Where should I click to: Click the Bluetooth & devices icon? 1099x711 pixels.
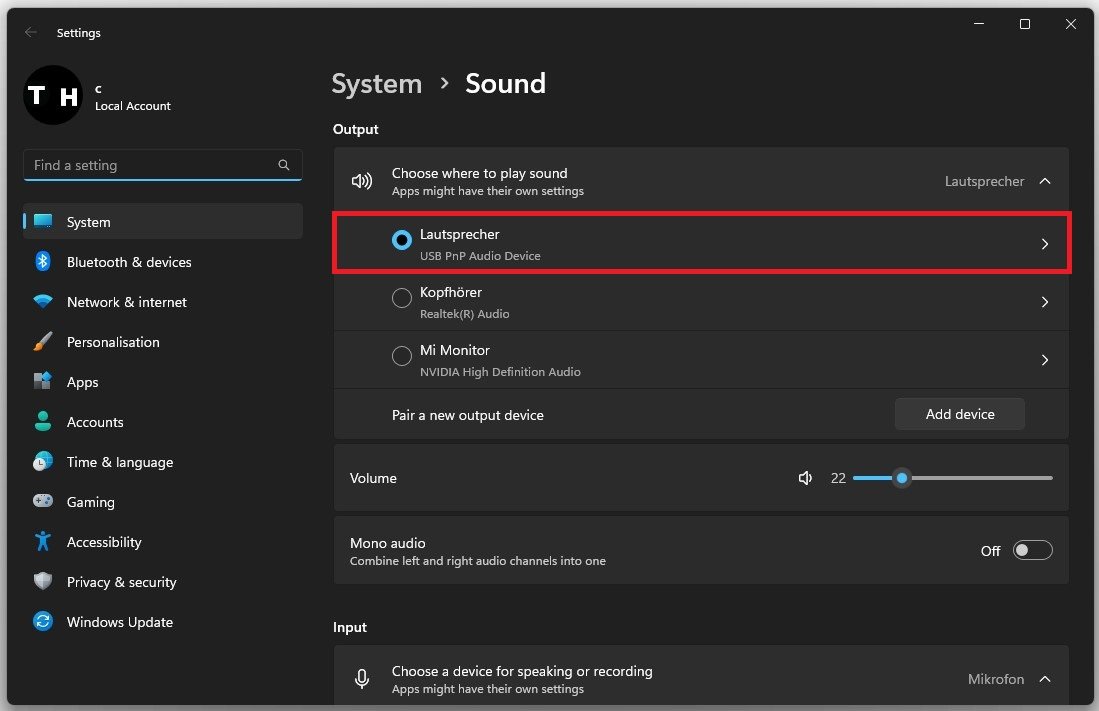pyautogui.click(x=43, y=262)
